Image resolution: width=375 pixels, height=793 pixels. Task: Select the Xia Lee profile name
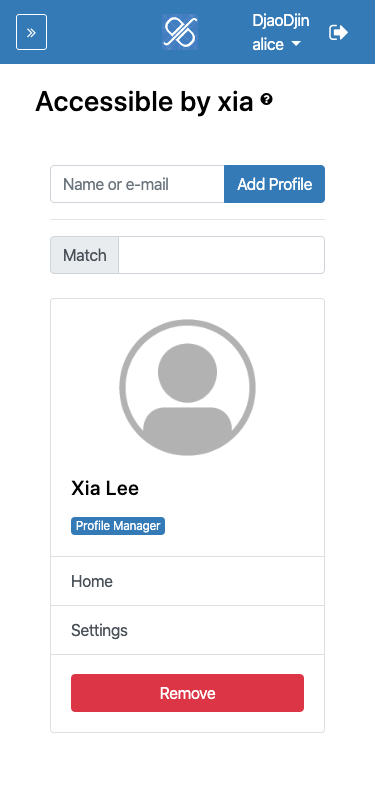click(x=105, y=489)
